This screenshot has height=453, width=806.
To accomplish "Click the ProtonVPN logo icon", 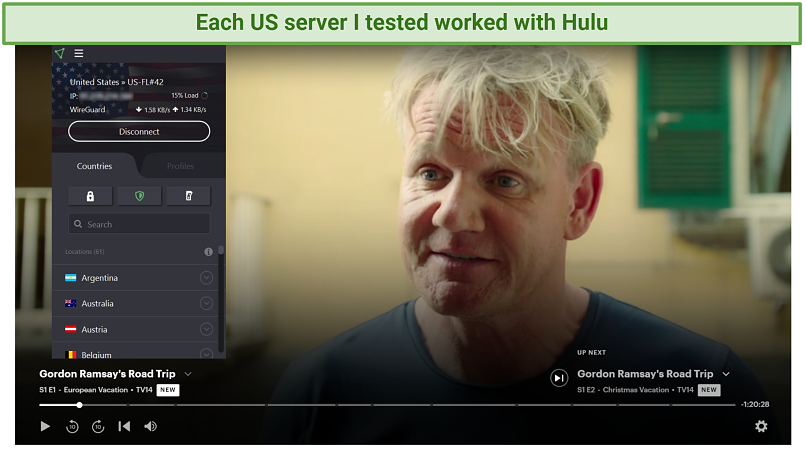I will [x=60, y=53].
